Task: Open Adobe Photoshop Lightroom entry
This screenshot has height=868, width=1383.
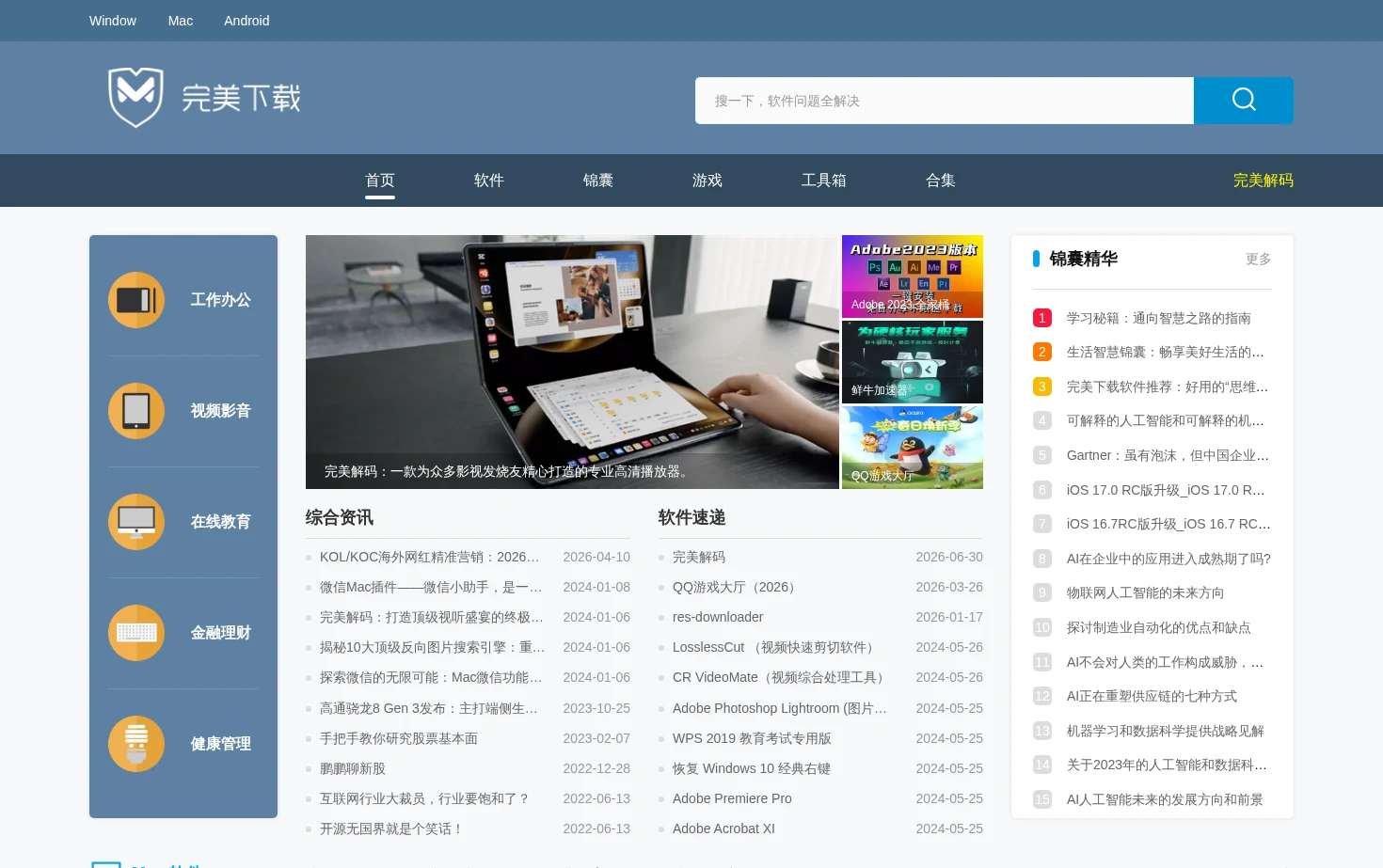Action: pyautogui.click(x=780, y=709)
